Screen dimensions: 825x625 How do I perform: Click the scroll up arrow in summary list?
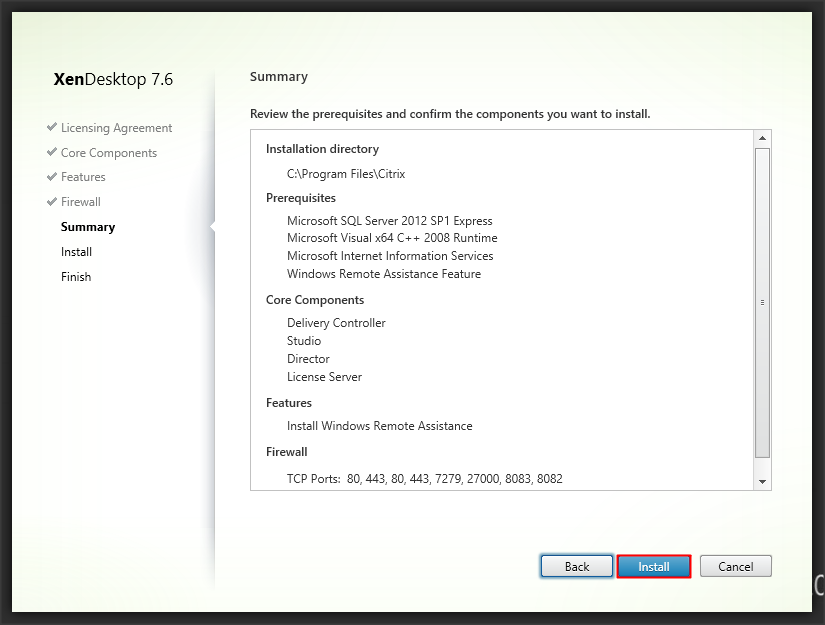tap(762, 138)
